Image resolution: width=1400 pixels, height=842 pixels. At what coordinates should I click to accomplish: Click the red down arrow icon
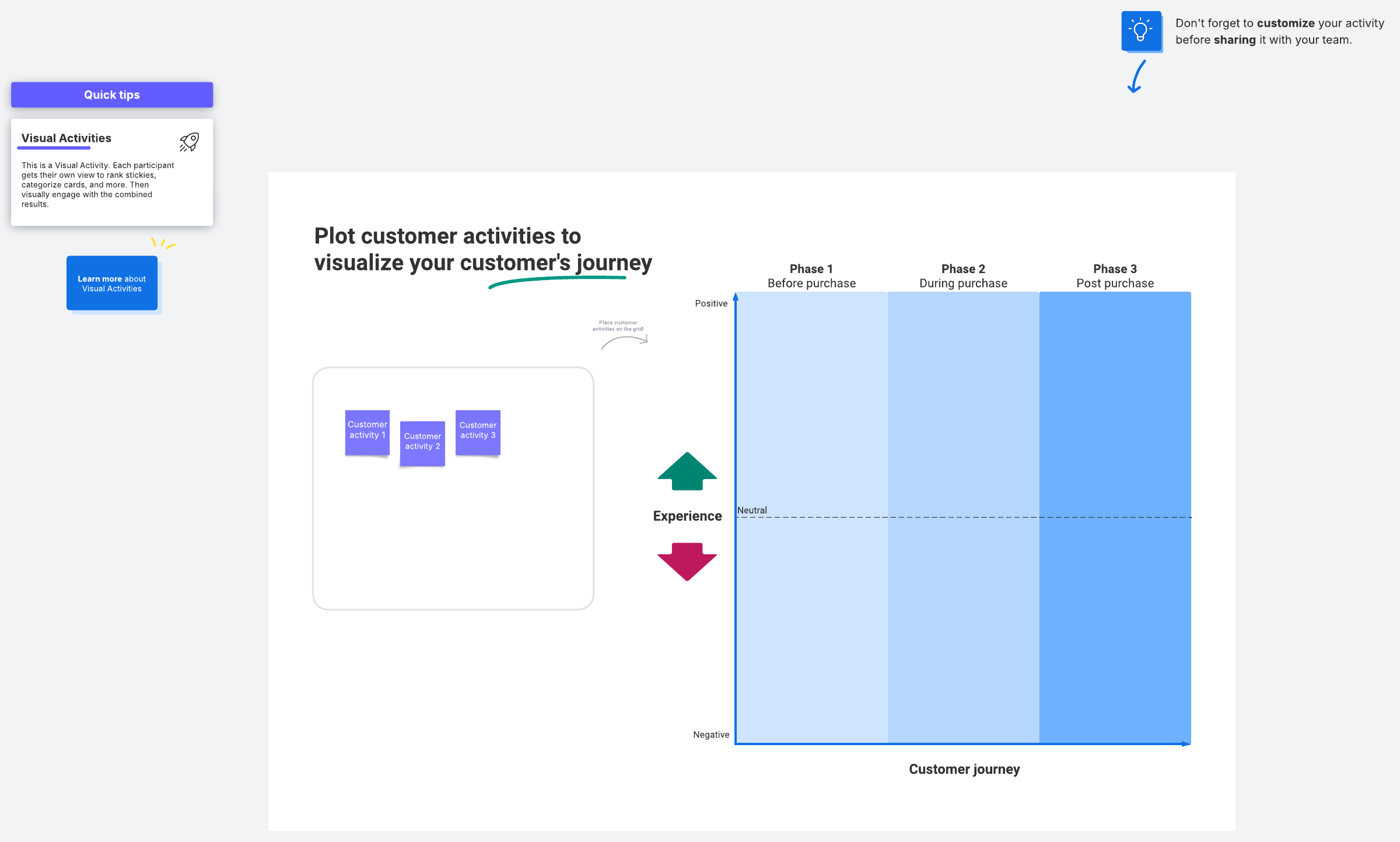(x=687, y=561)
